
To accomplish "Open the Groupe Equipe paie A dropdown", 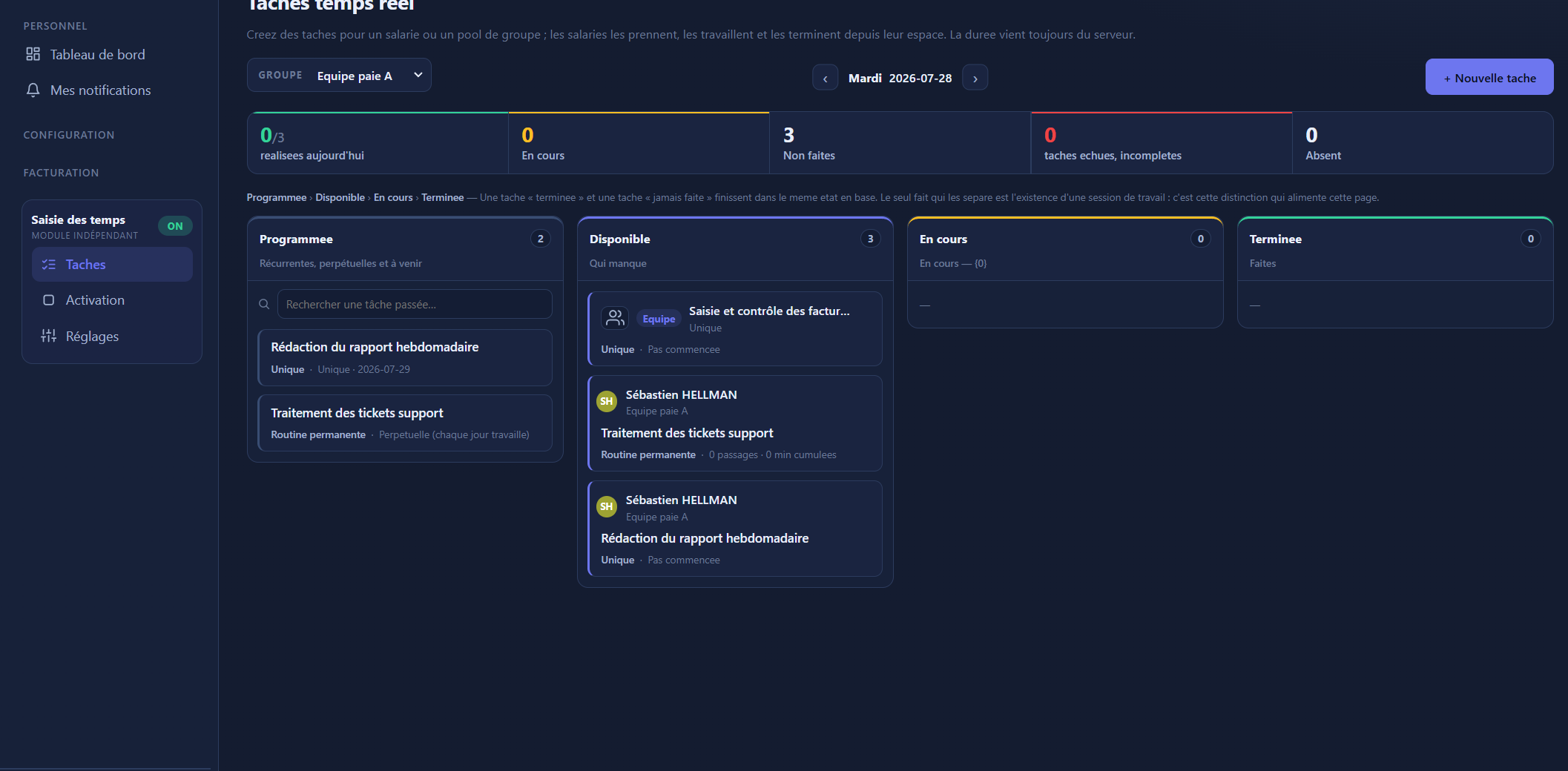I will (339, 76).
